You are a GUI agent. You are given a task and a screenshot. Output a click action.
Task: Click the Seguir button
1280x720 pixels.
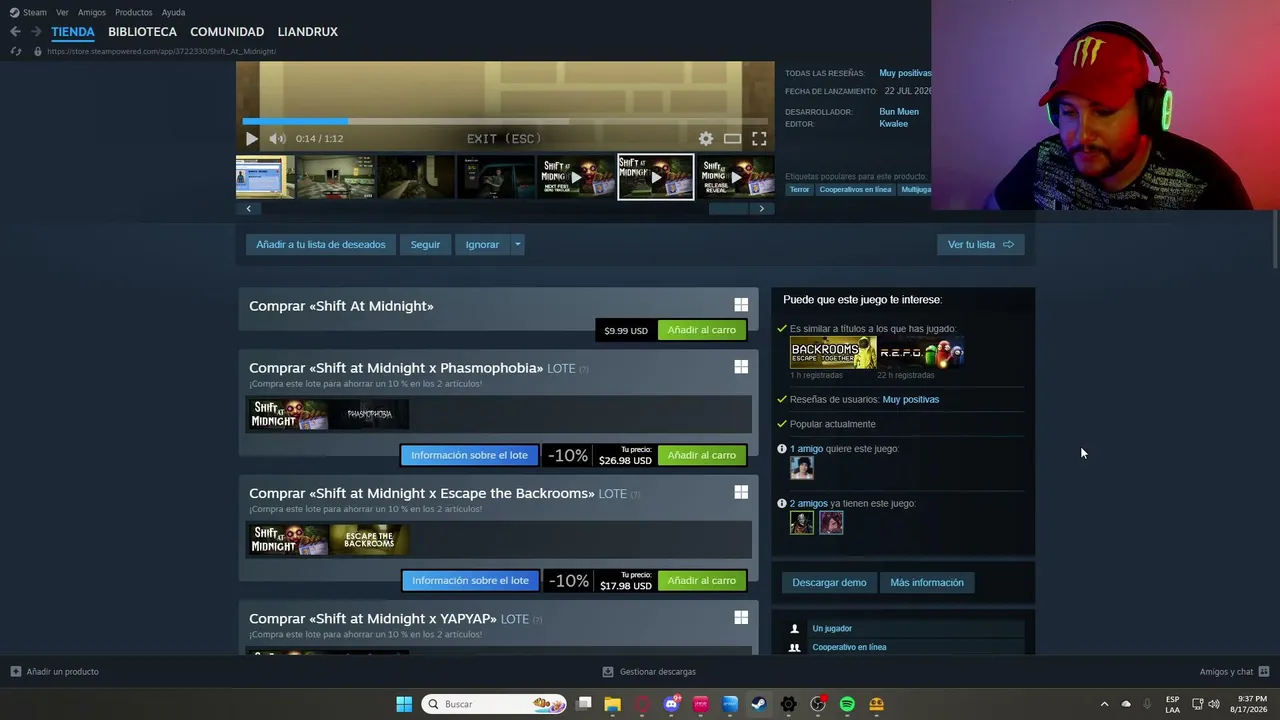(x=425, y=244)
